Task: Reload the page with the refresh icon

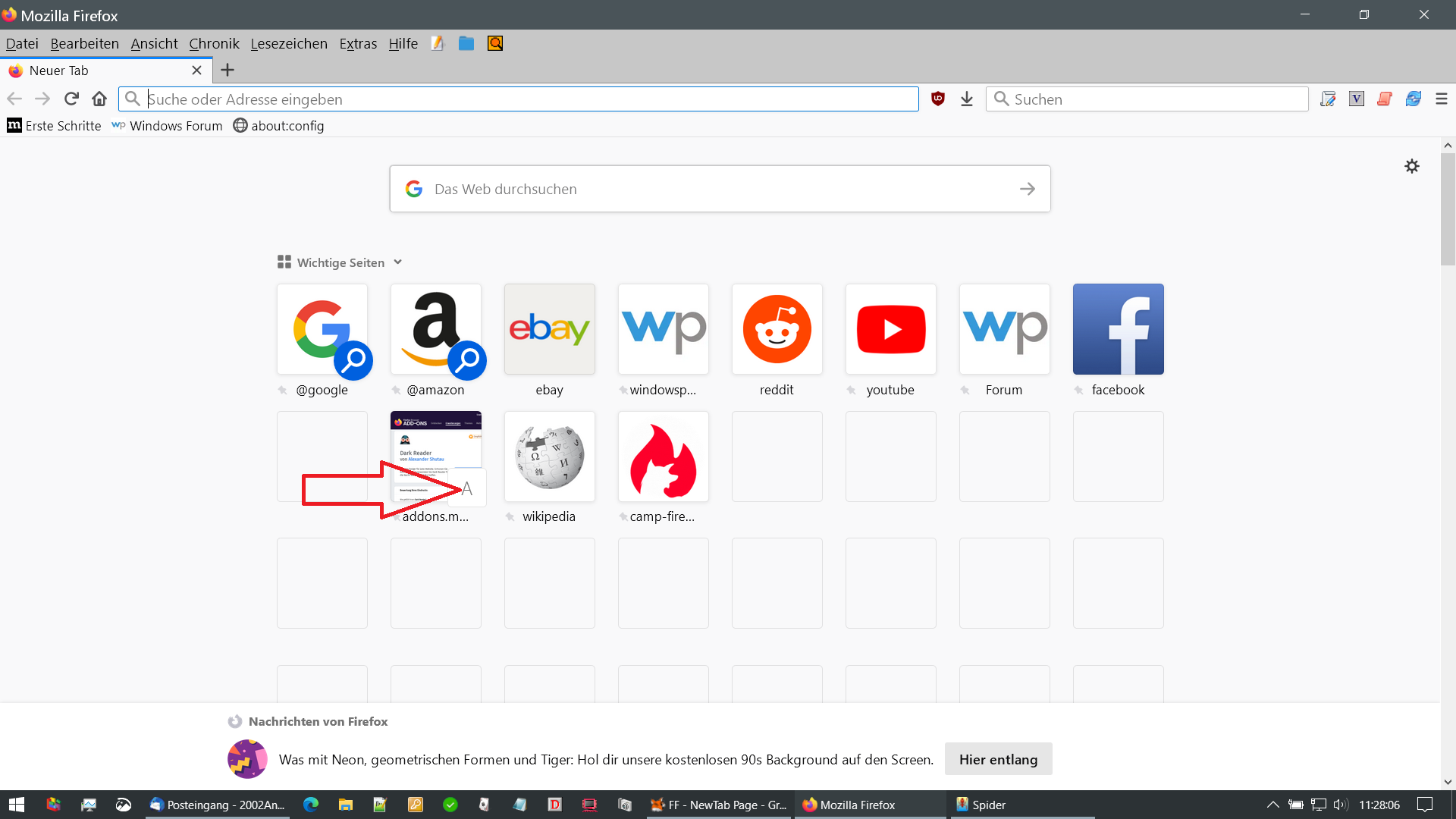Action: pyautogui.click(x=71, y=99)
